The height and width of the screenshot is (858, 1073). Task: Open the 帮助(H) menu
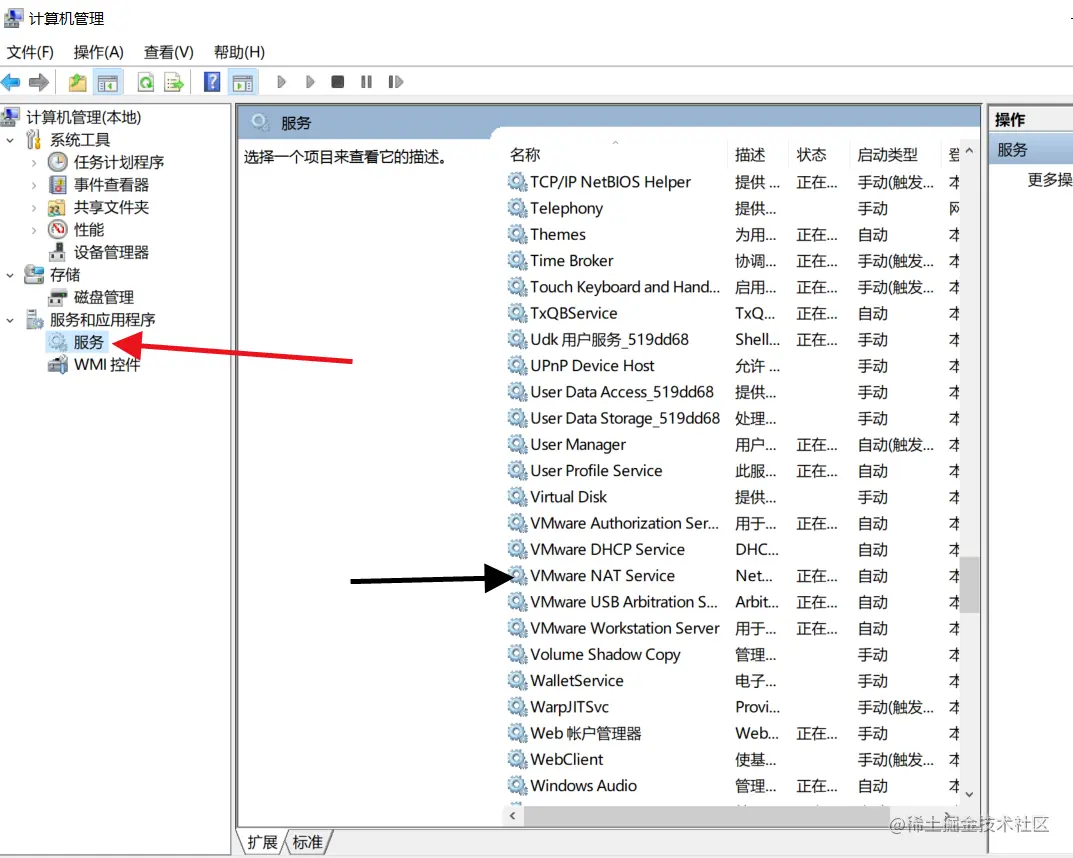239,52
